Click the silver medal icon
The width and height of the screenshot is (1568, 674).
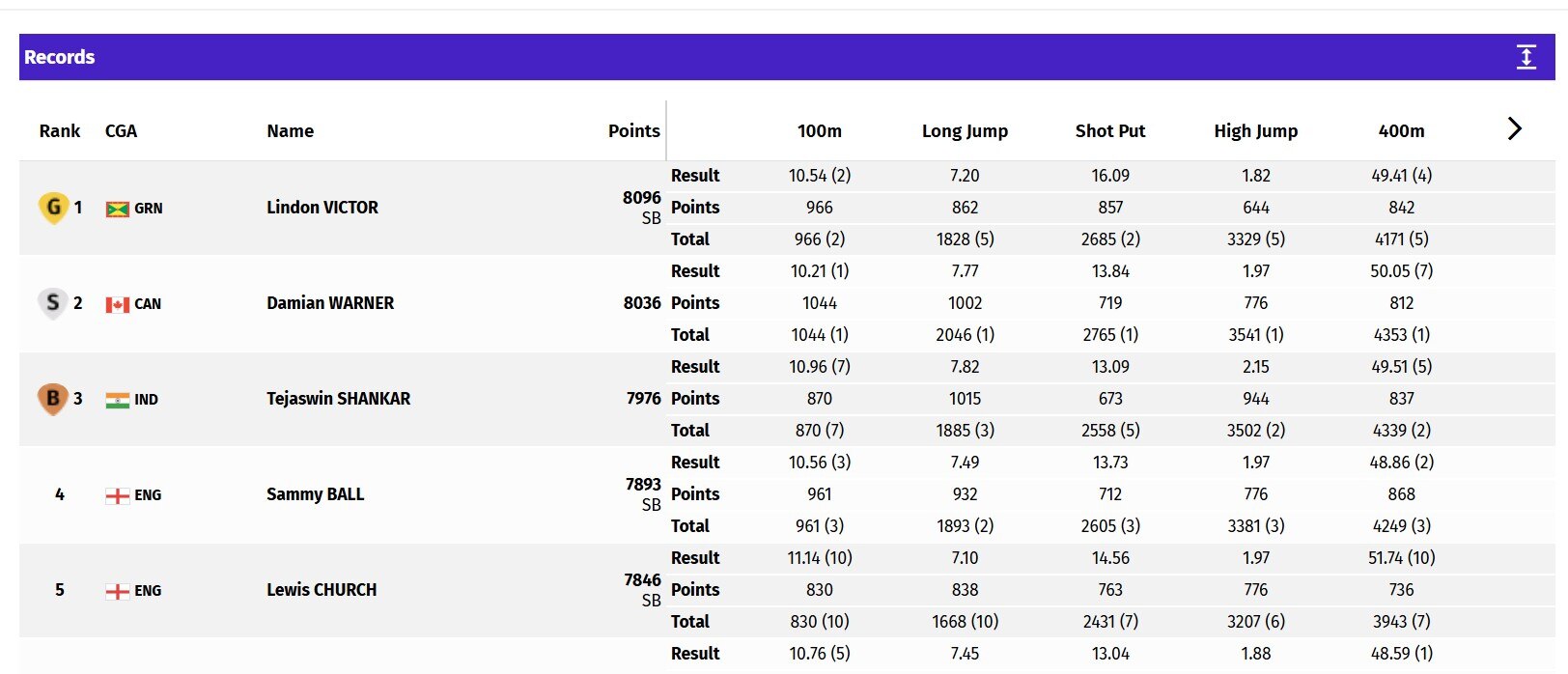(53, 302)
